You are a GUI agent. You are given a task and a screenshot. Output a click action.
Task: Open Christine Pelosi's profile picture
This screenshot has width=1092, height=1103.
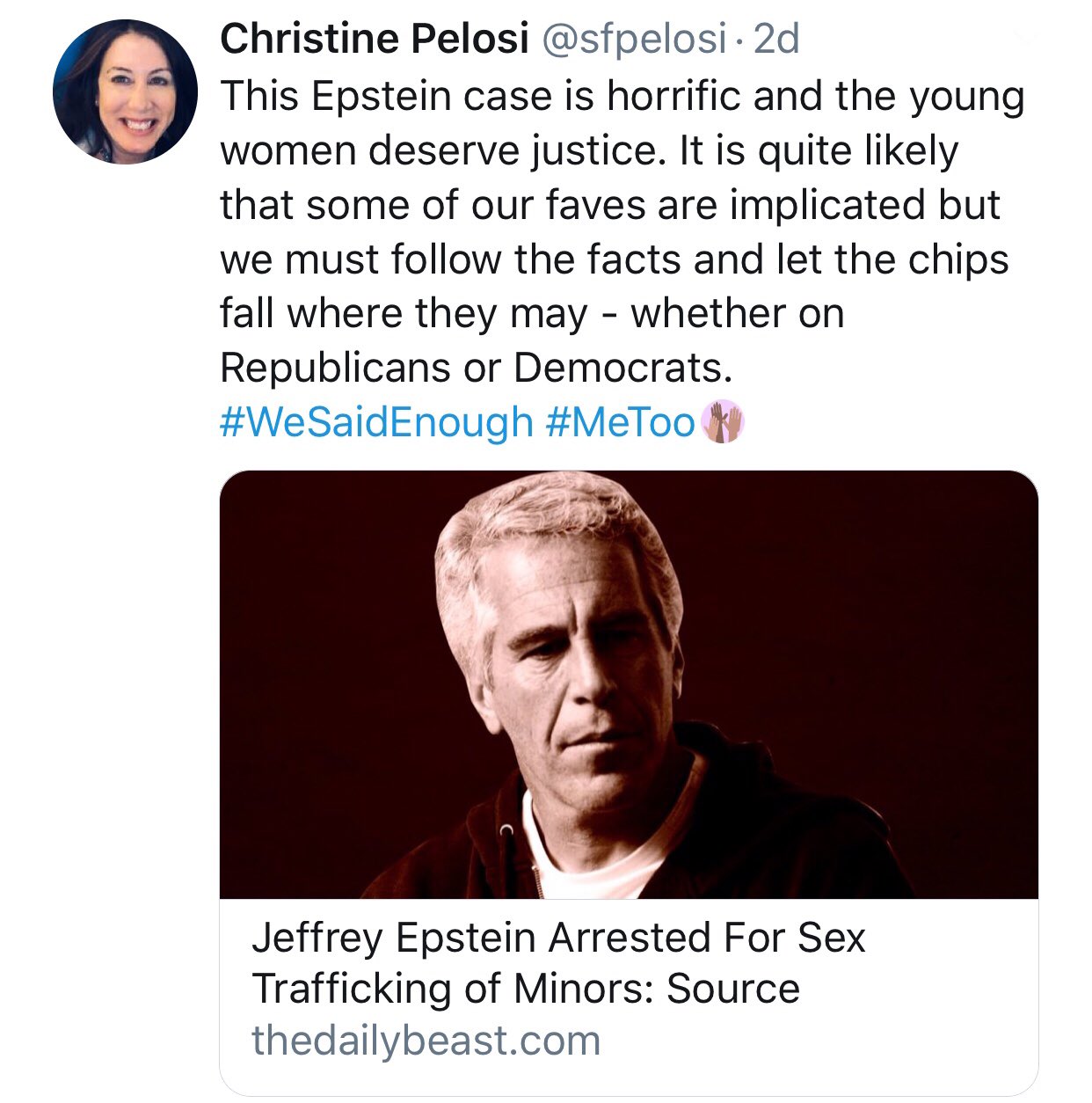click(x=125, y=92)
